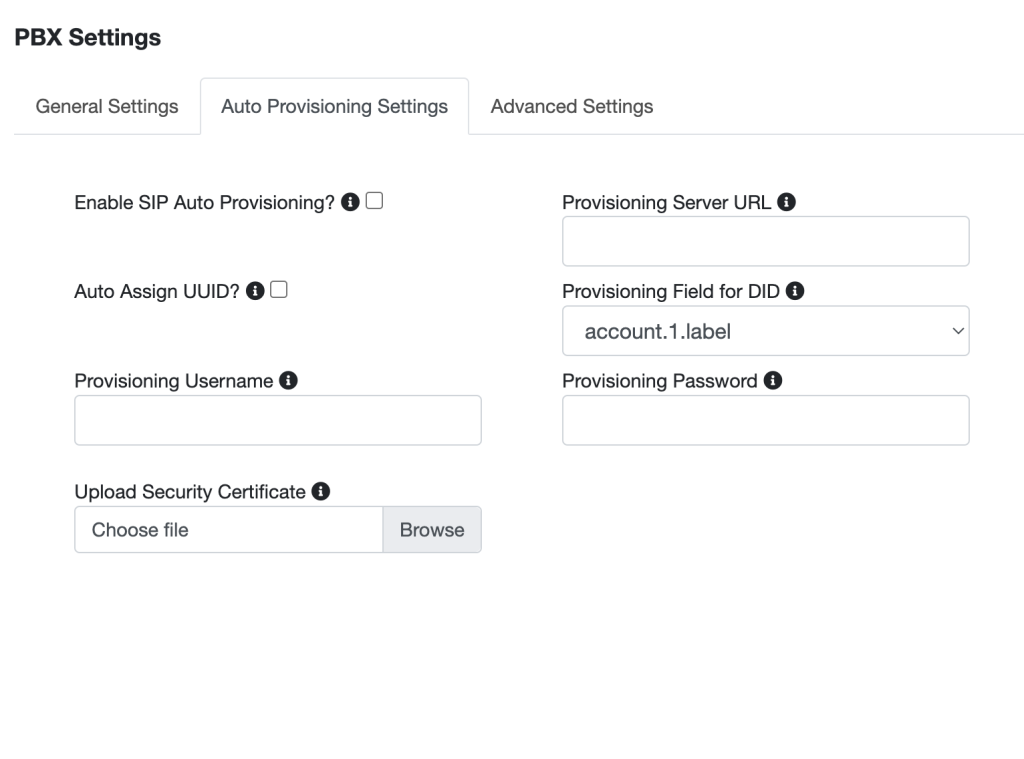Open the Provisioning Field for DID dropdown

(765, 331)
